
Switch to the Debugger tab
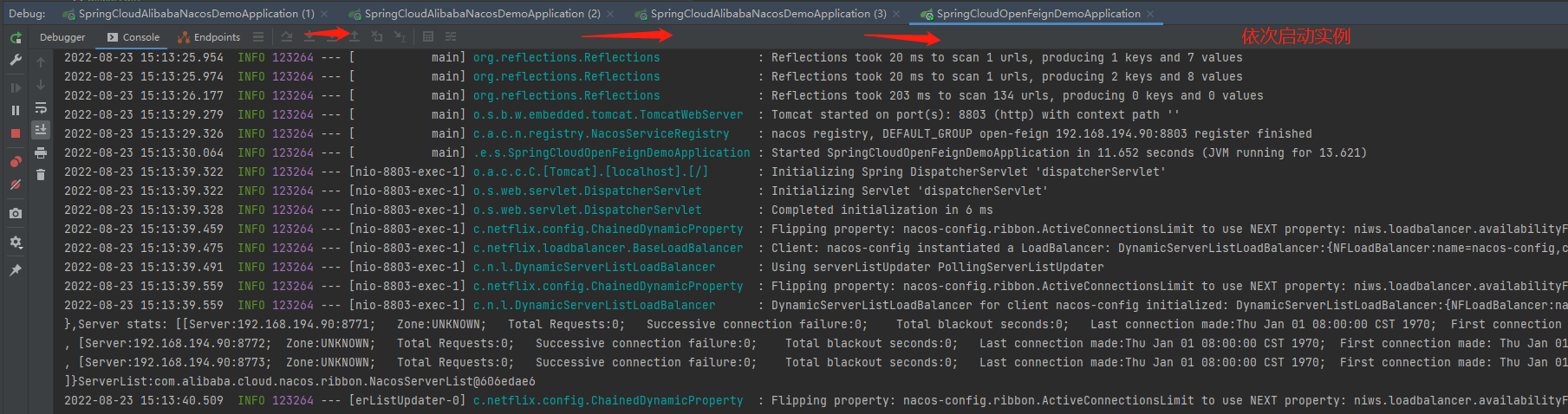coord(62,37)
